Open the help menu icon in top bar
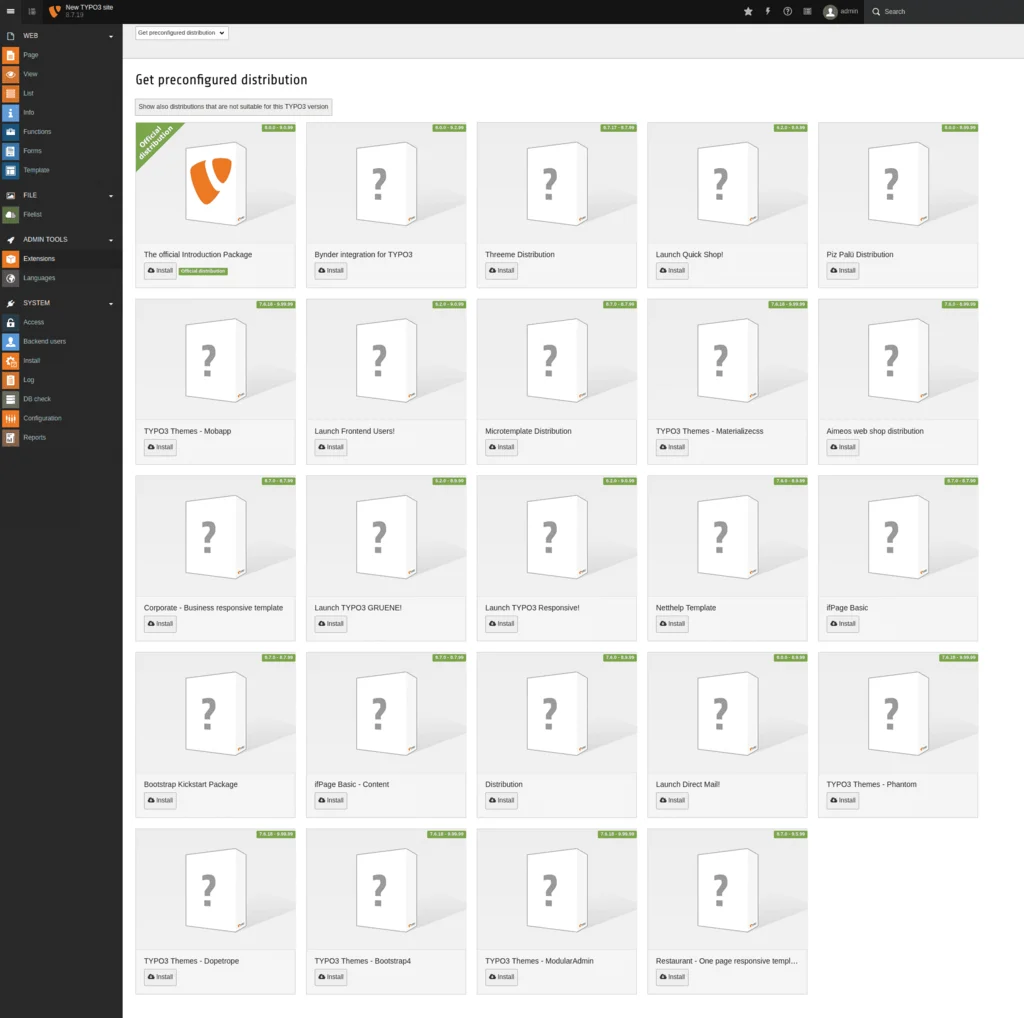 pos(787,11)
